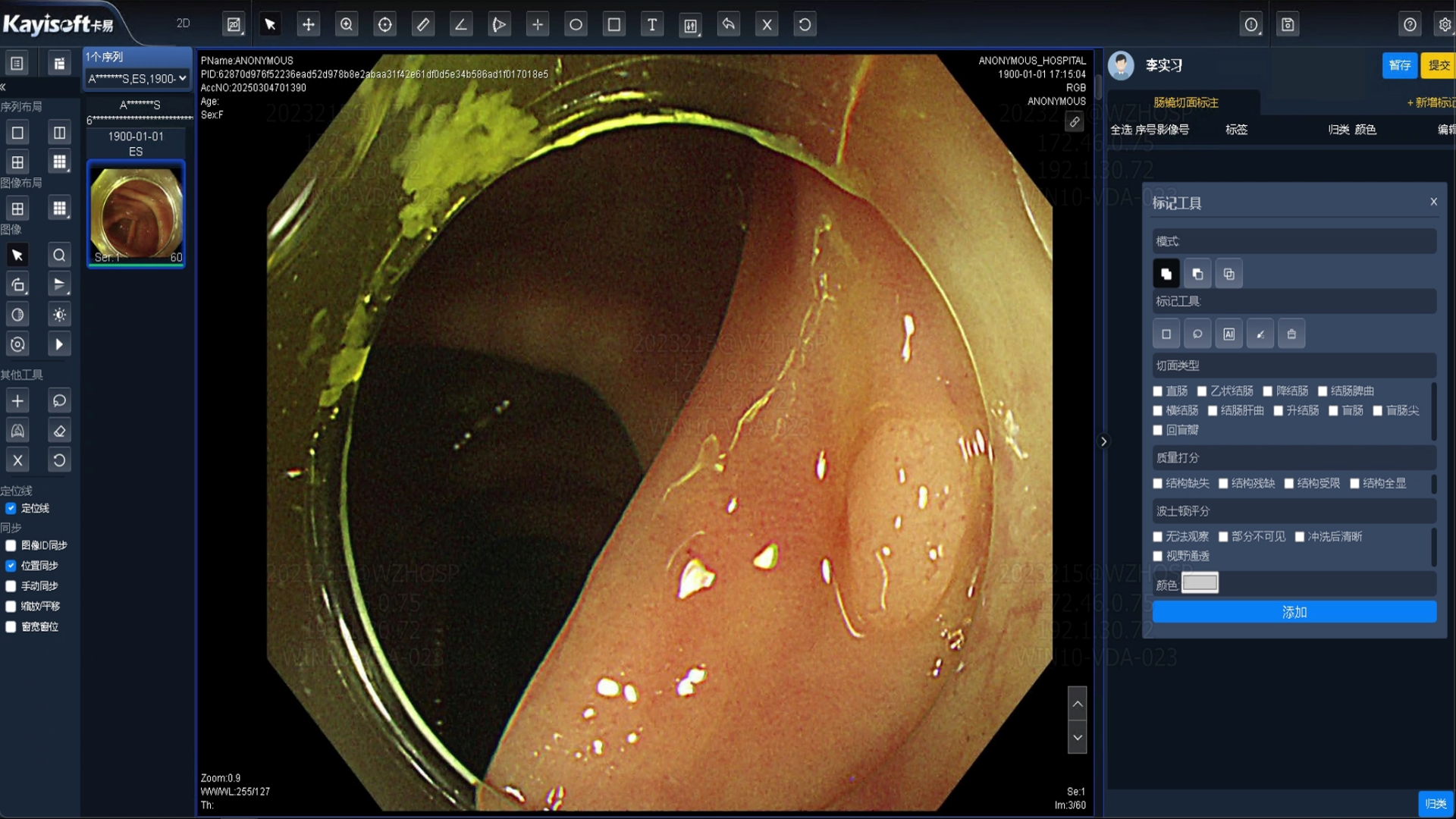Go to next image with down arrow
Image resolution: width=1456 pixels, height=819 pixels.
point(1078,737)
